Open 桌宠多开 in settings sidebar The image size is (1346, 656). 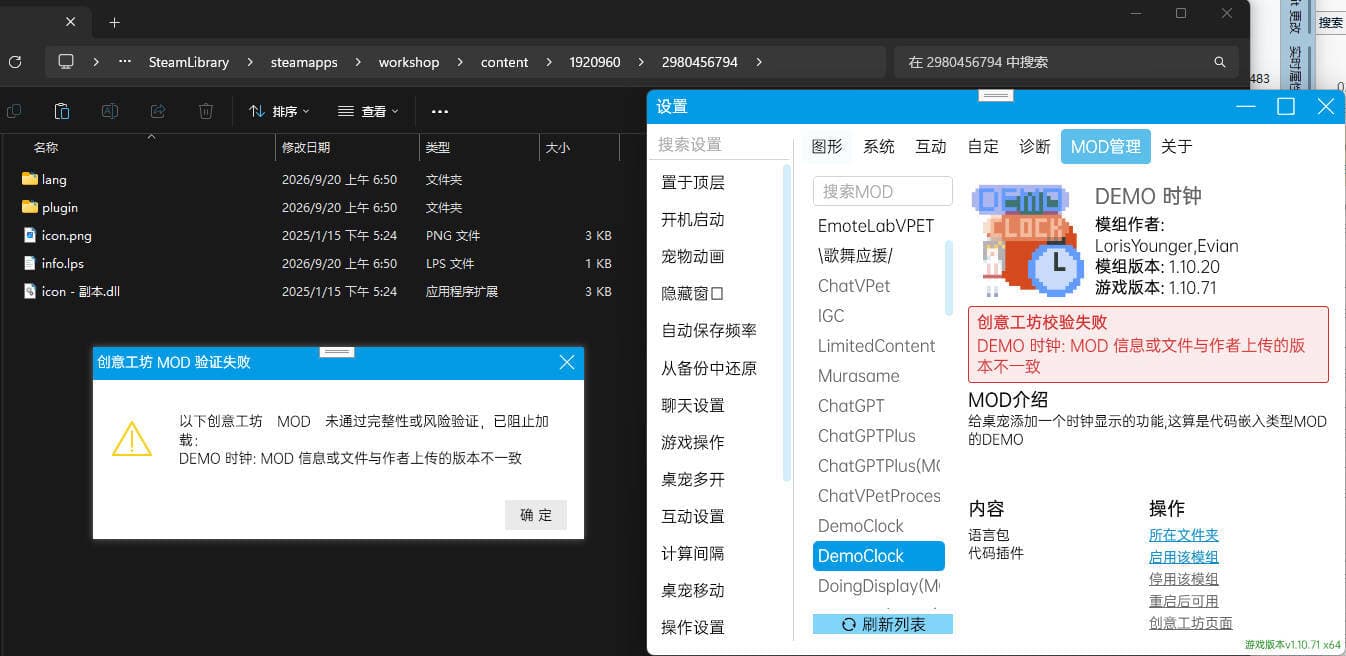pyautogui.click(x=693, y=479)
